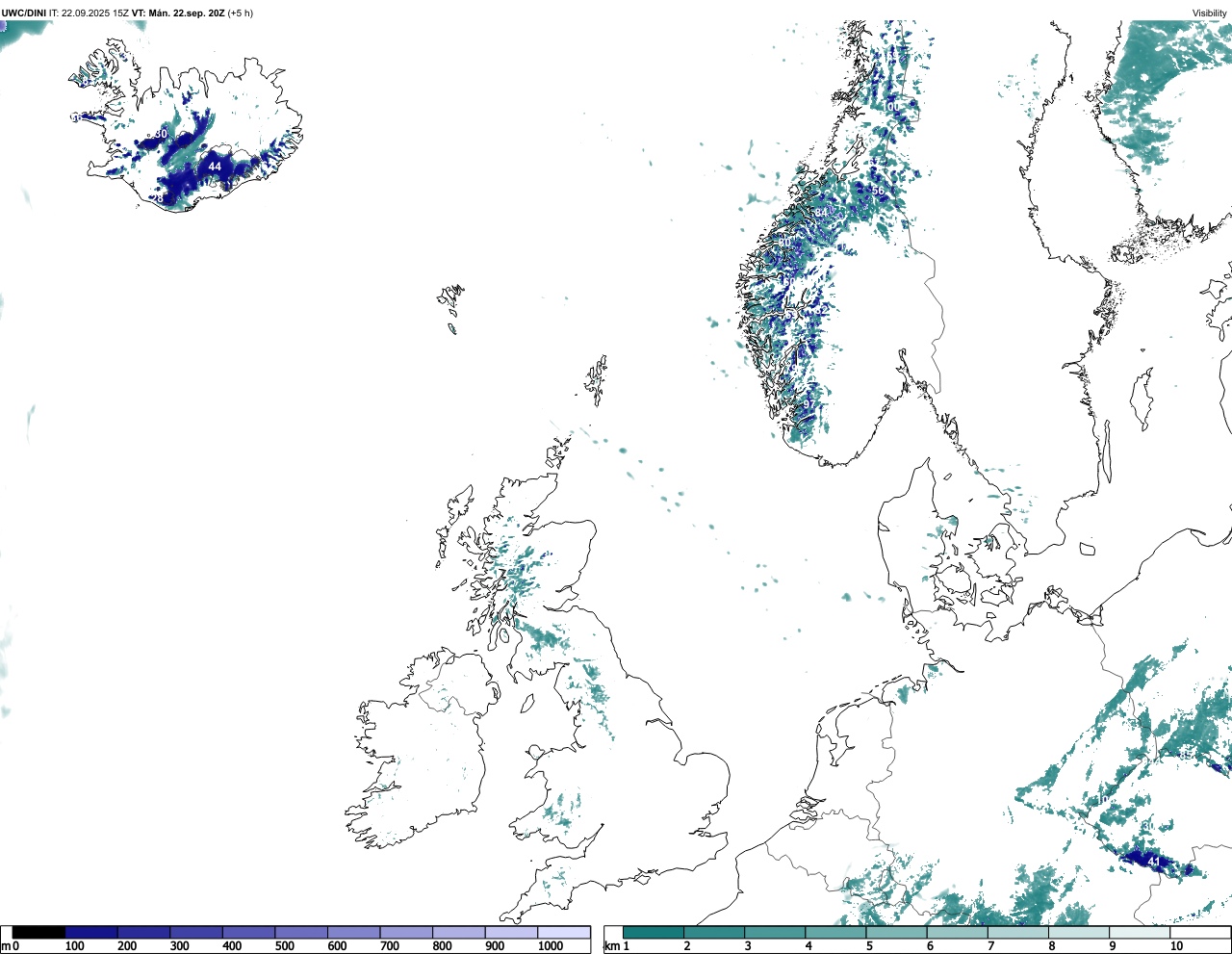Image resolution: width=1232 pixels, height=954 pixels.
Task: Click the '(+5 h)' forecast offset
Action: pyautogui.click(x=241, y=13)
